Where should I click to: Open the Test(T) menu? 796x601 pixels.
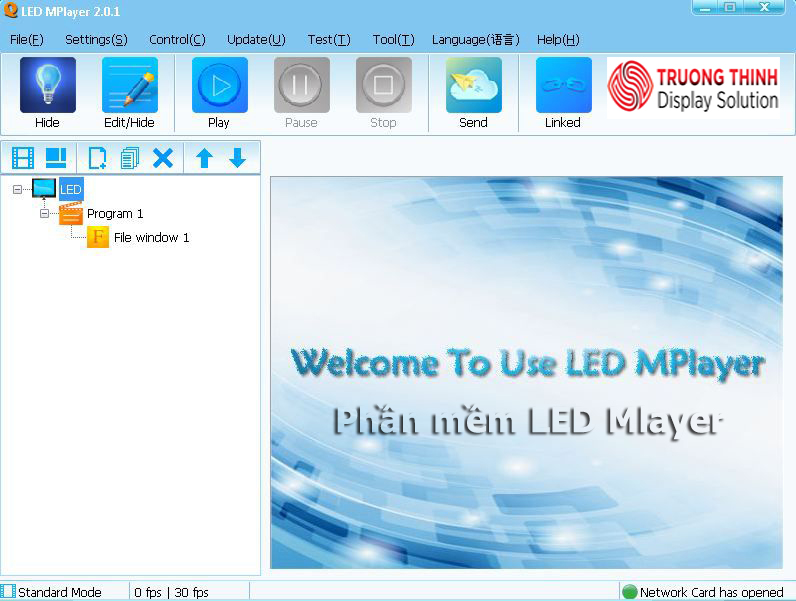329,40
